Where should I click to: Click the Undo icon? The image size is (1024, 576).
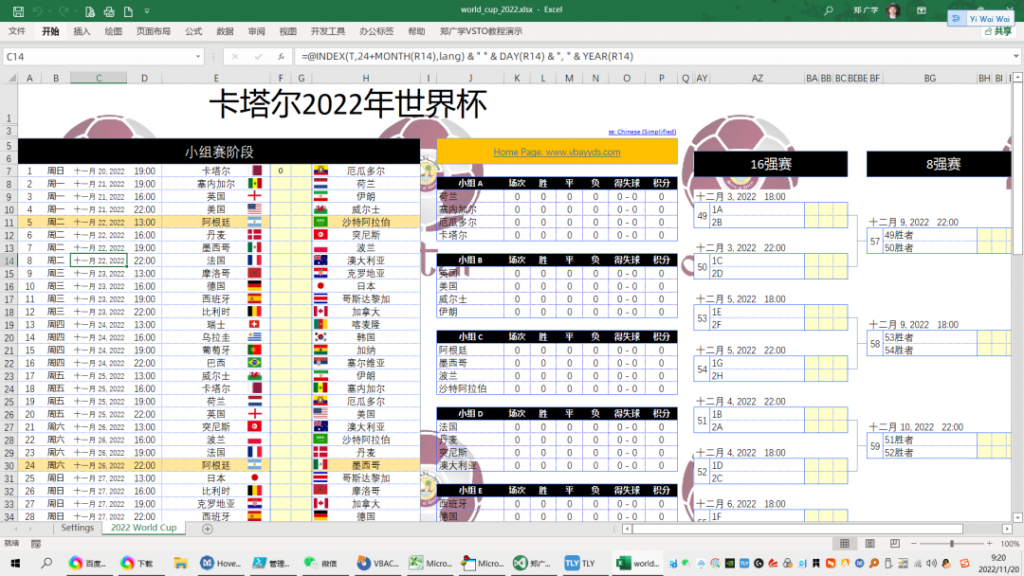tap(37, 11)
